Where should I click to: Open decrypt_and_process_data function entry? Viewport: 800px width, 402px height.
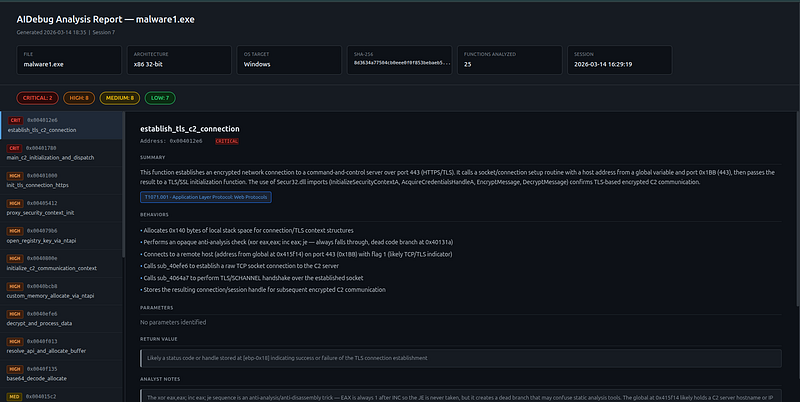(x=61, y=318)
